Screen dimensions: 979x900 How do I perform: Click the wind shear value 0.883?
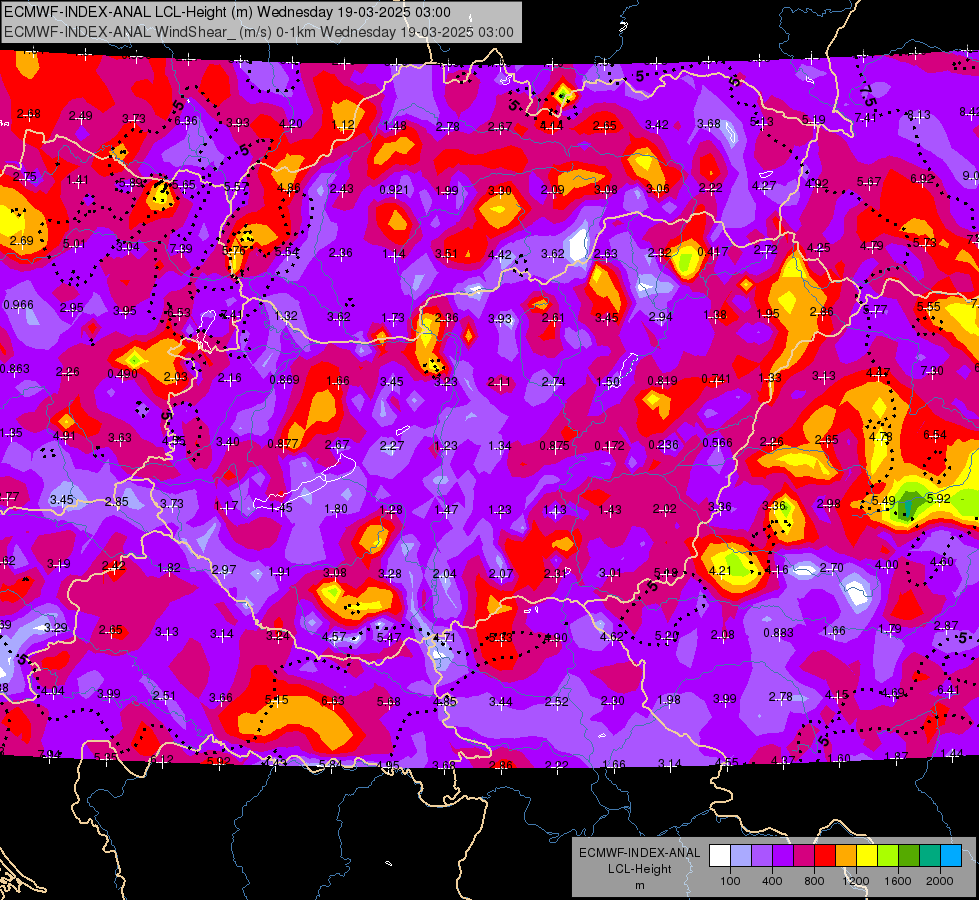pyautogui.click(x=779, y=633)
